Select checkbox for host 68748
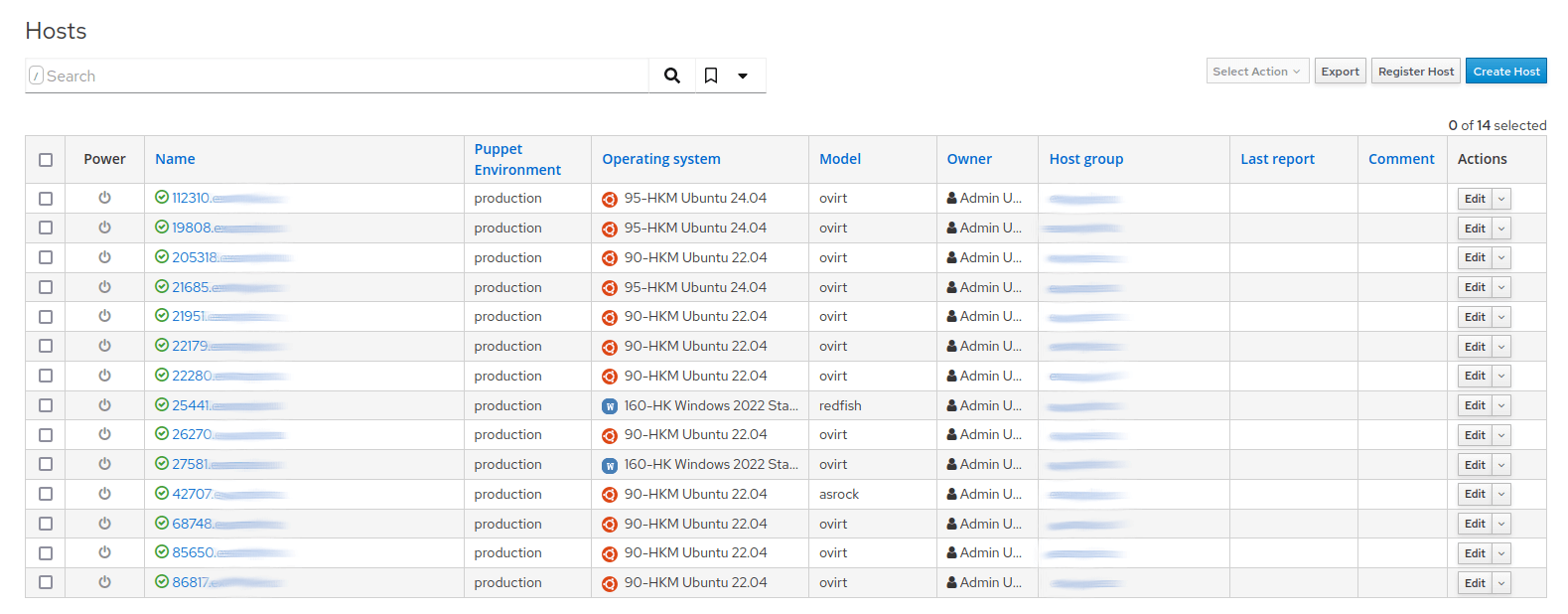 tap(46, 524)
